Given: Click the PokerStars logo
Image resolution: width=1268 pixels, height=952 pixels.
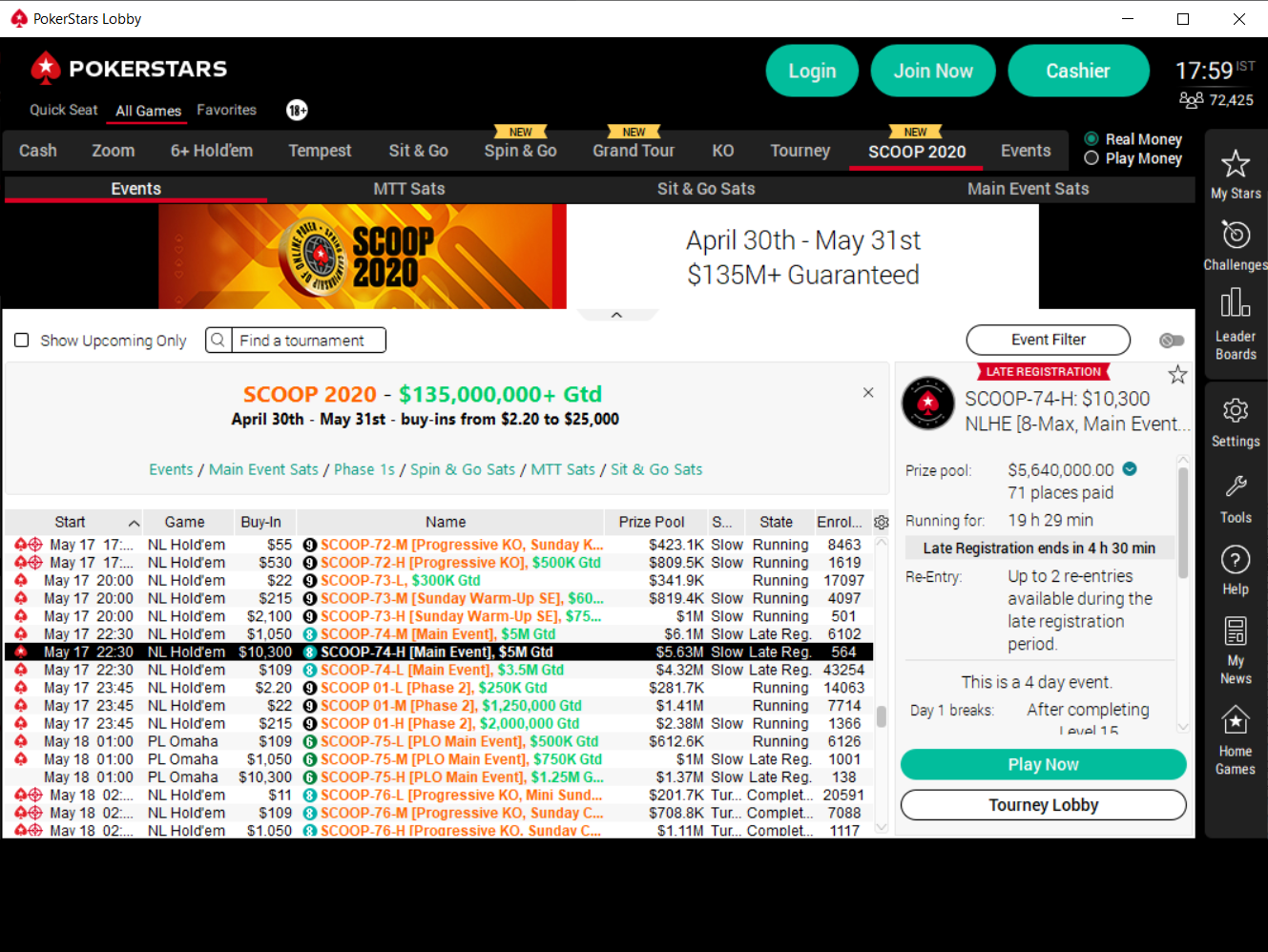Looking at the screenshot, I should point(129,69).
